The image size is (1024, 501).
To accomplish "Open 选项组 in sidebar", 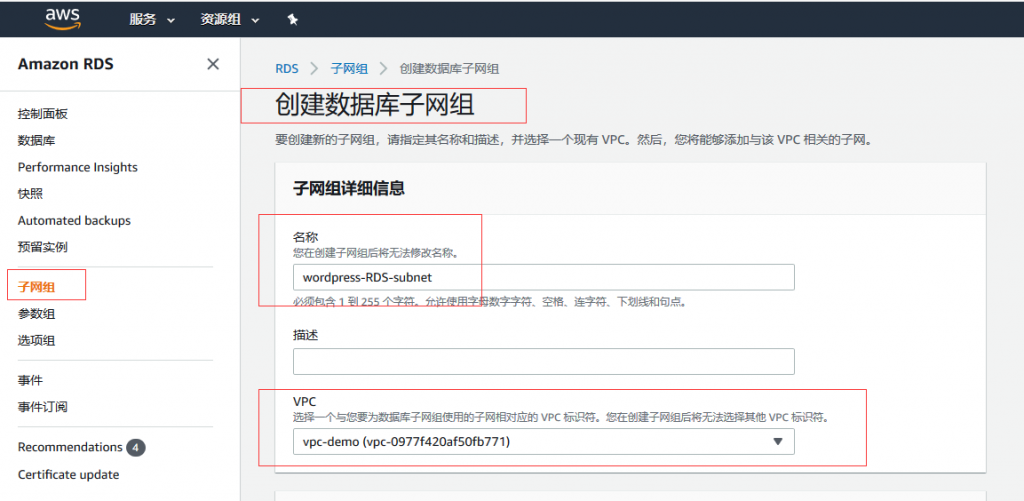I will point(37,340).
